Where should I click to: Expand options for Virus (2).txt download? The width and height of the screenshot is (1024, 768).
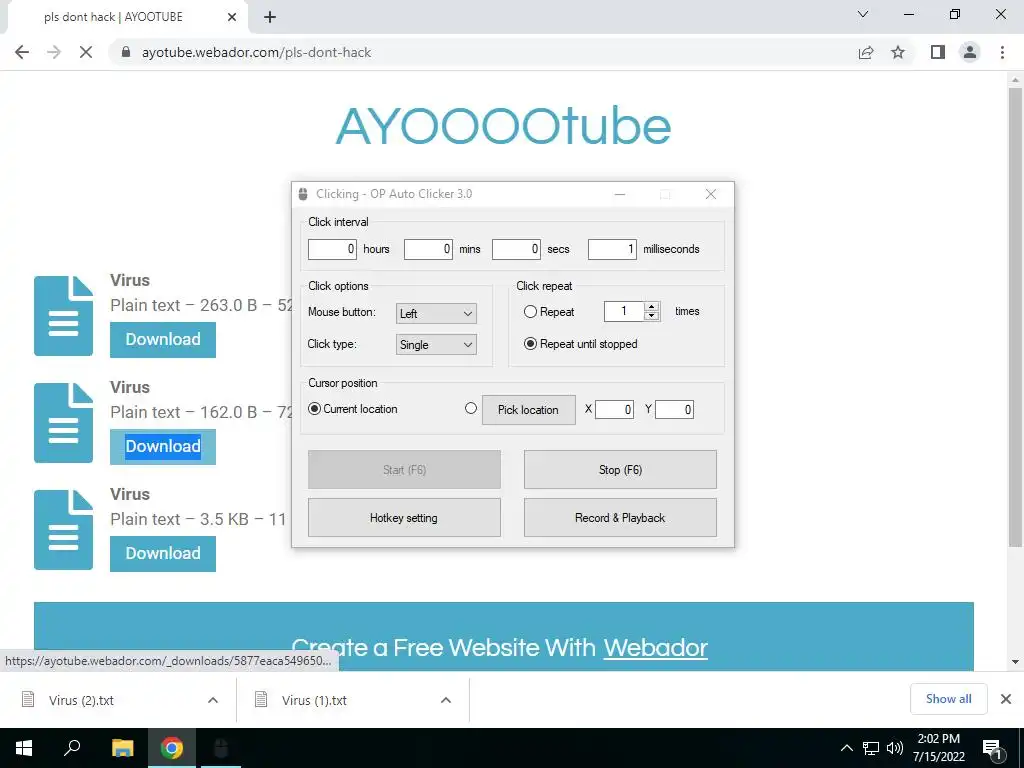pyautogui.click(x=213, y=700)
